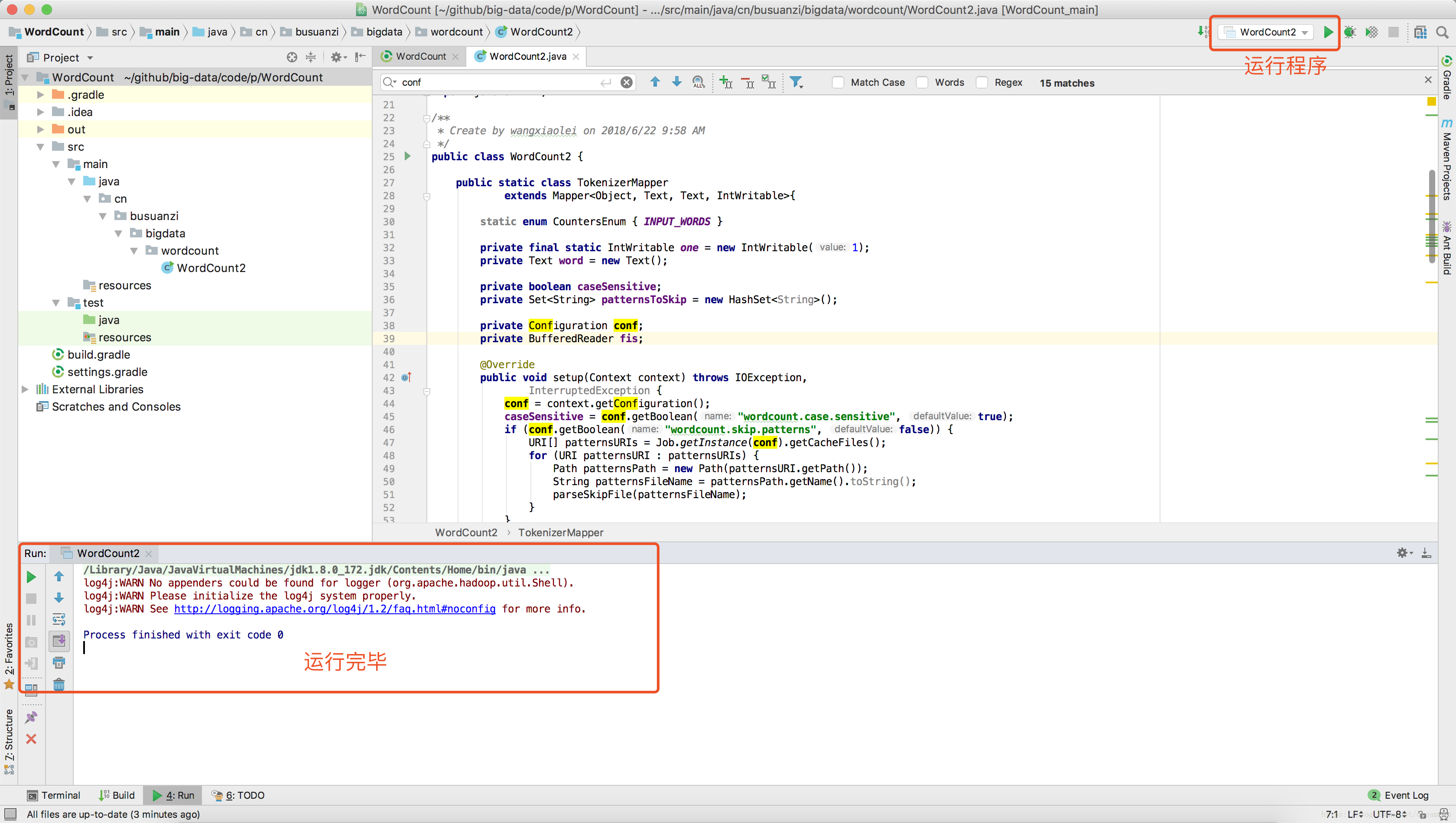Click UTF-8 encoding in status bar
Viewport: 1456px width, 823px height.
click(x=1389, y=814)
